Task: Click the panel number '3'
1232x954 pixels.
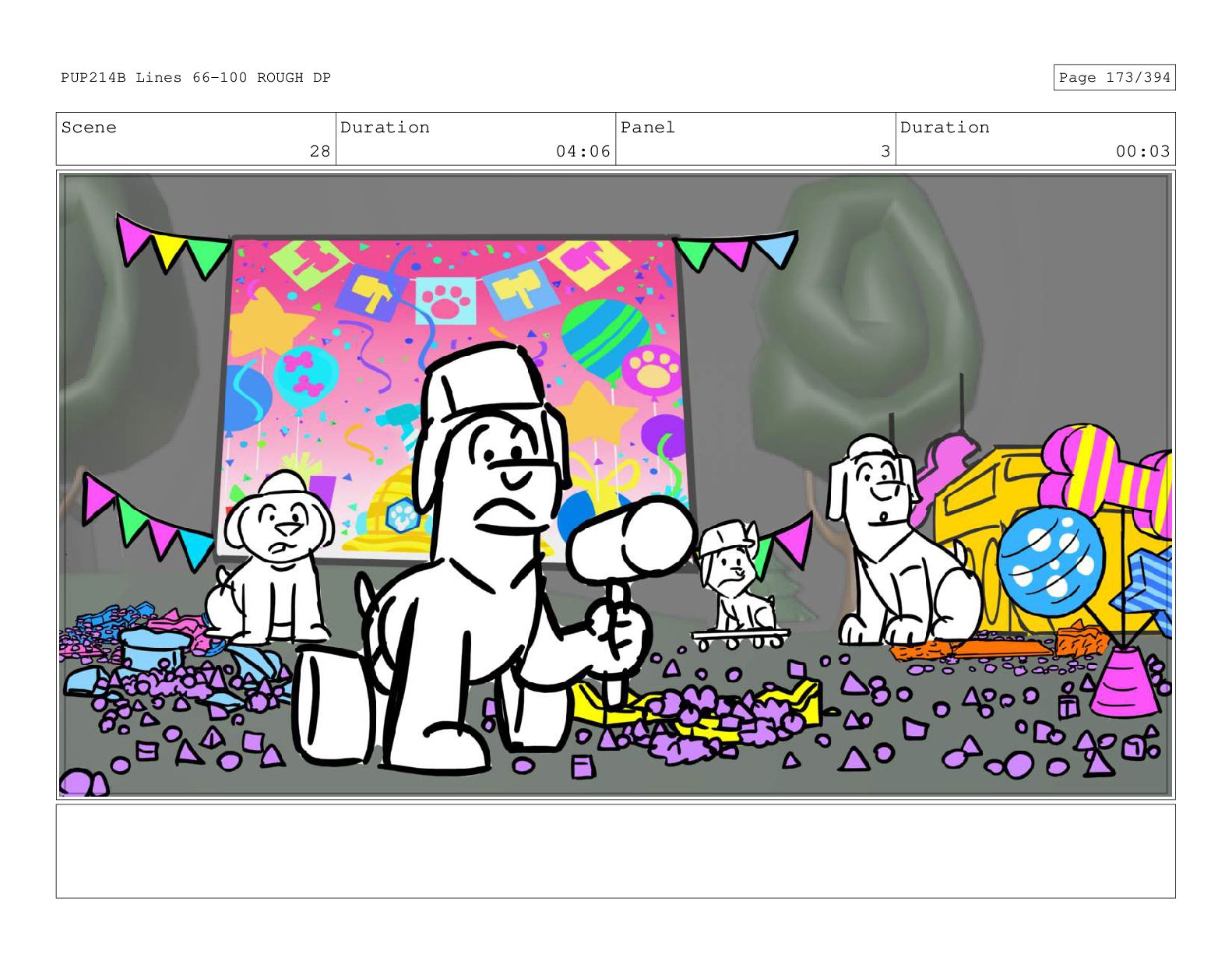Action: [x=885, y=151]
